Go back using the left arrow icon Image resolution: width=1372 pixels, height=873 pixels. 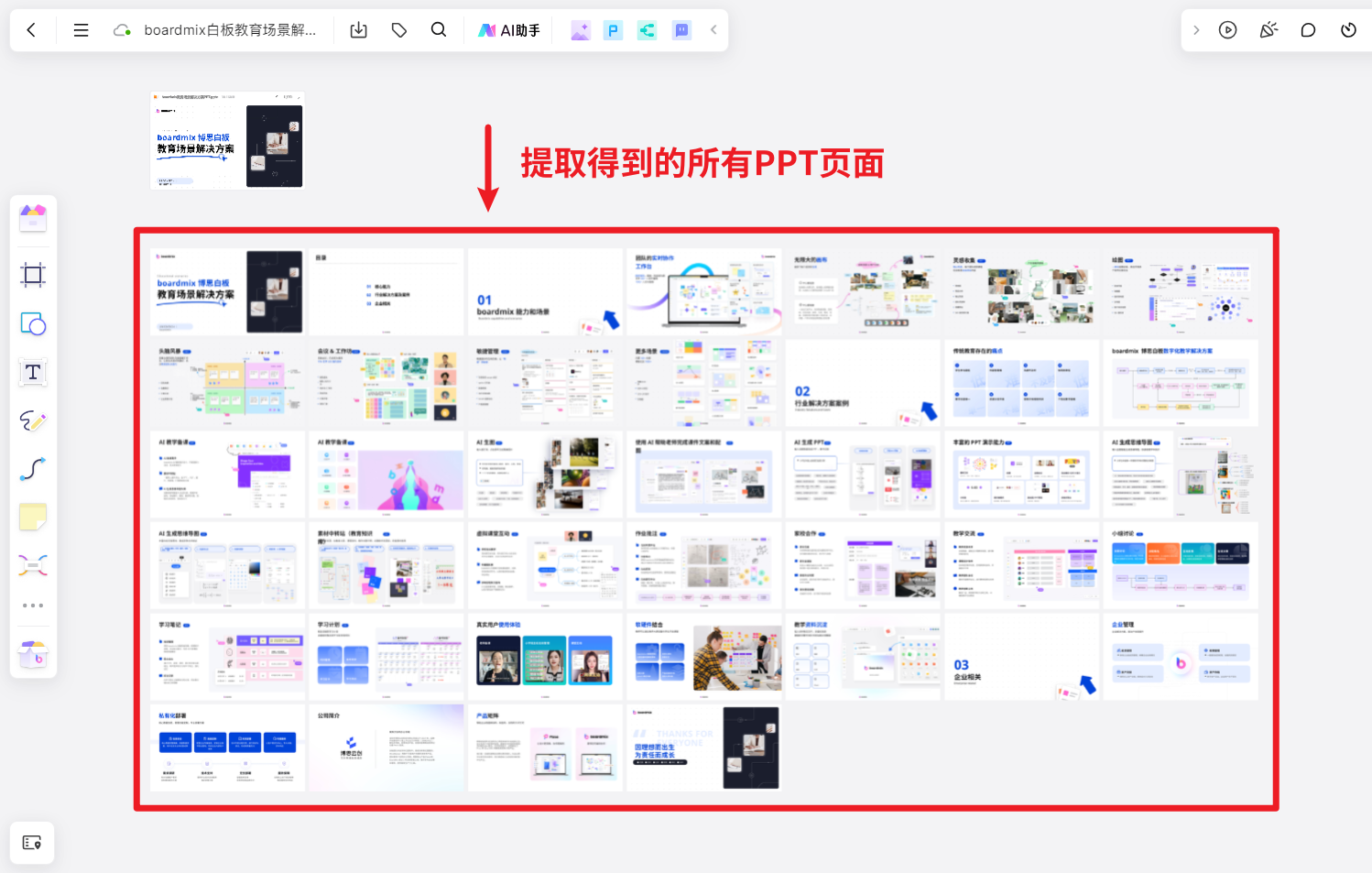coord(31,30)
